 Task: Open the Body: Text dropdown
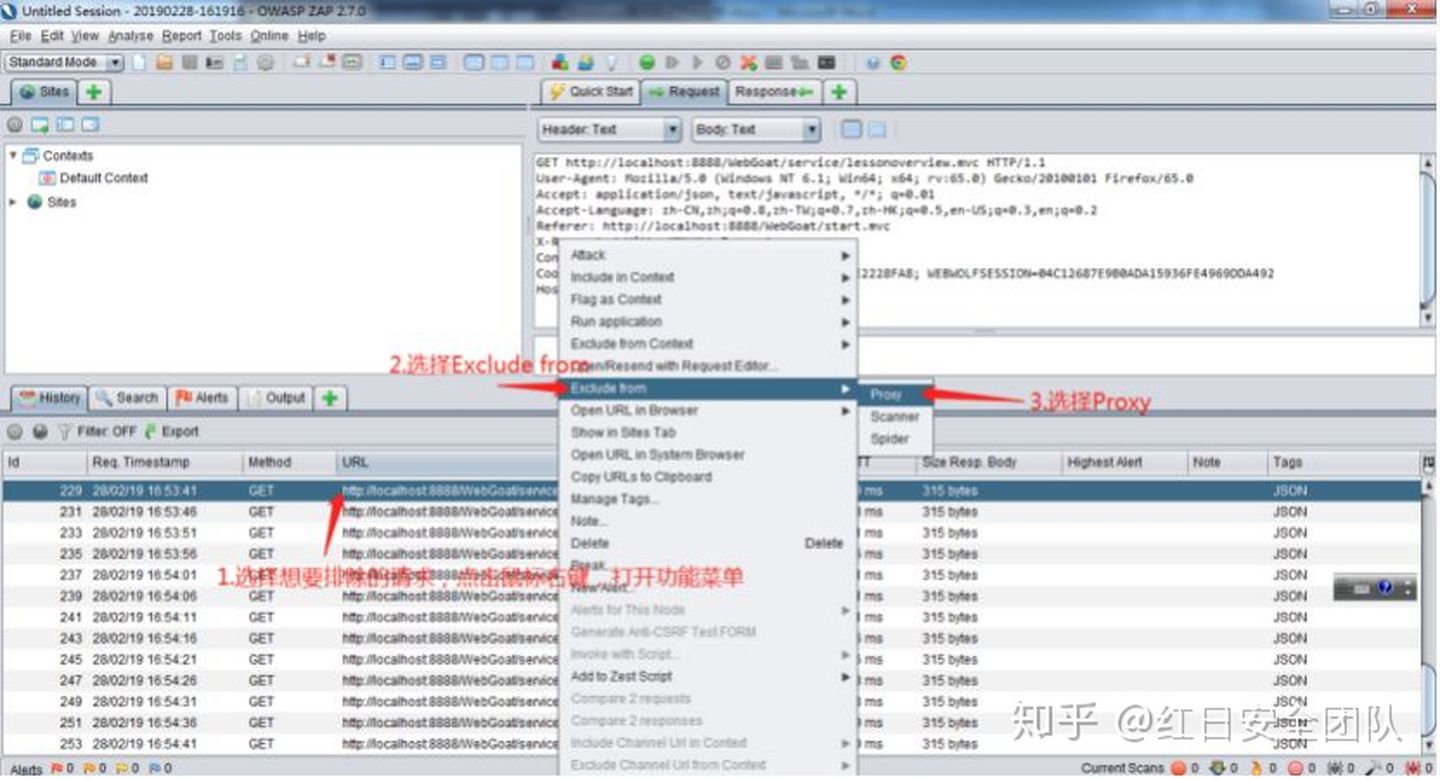pos(756,129)
